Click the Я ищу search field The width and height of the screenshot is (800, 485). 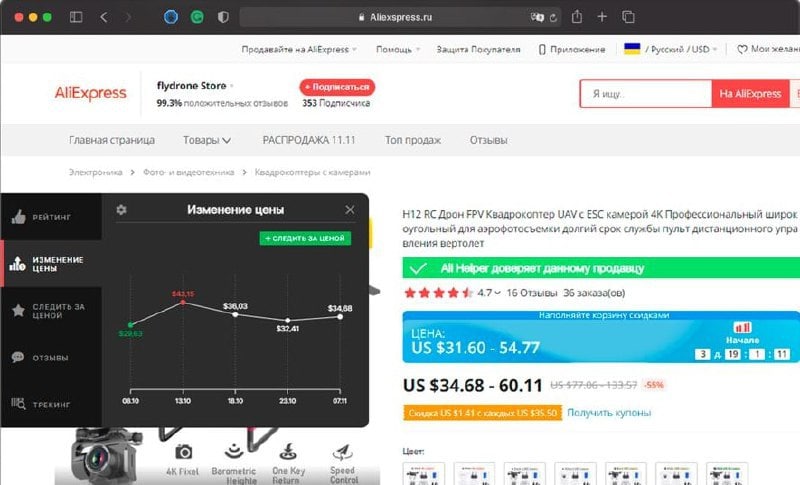click(646, 94)
